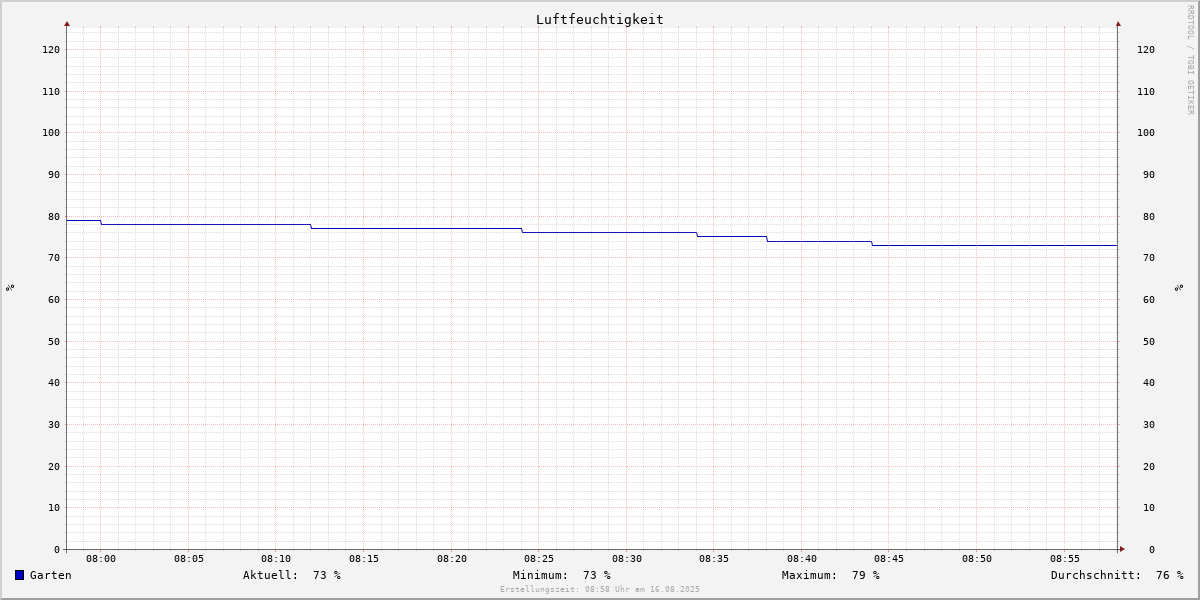Click the Garten legend label
The image size is (1200, 600).
(50, 575)
